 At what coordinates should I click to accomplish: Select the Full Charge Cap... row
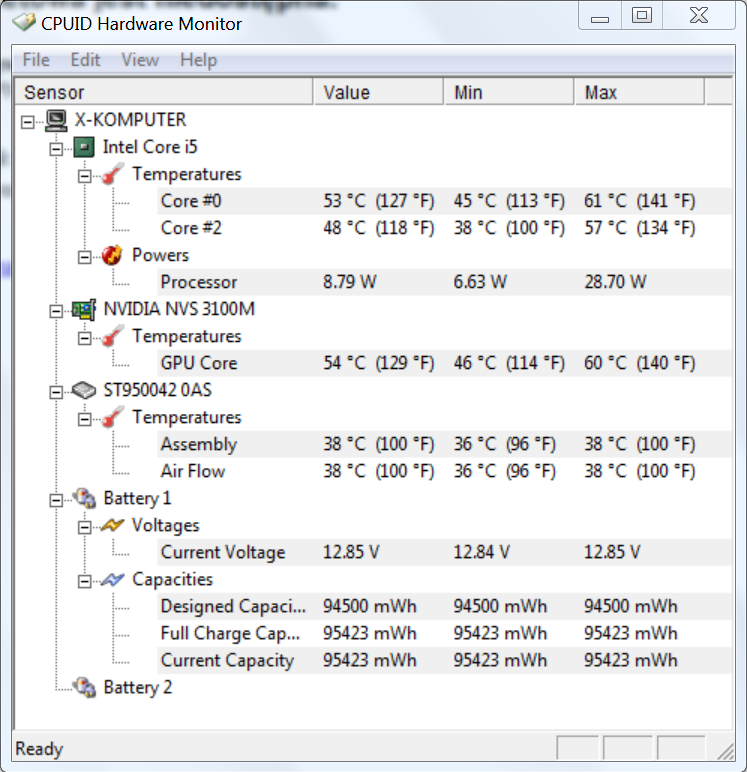444,634
